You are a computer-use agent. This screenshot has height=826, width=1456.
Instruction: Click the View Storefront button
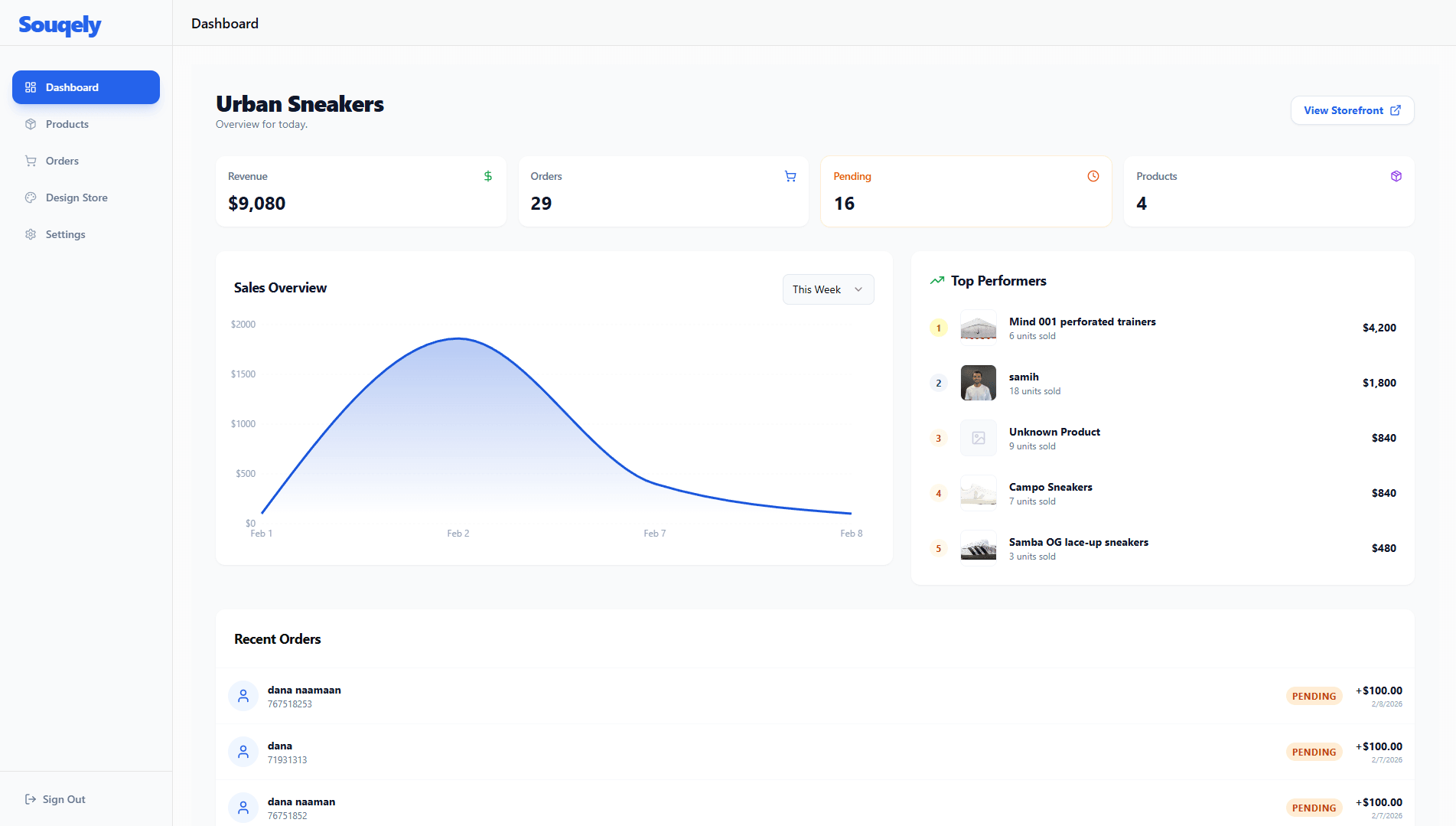pos(1352,110)
